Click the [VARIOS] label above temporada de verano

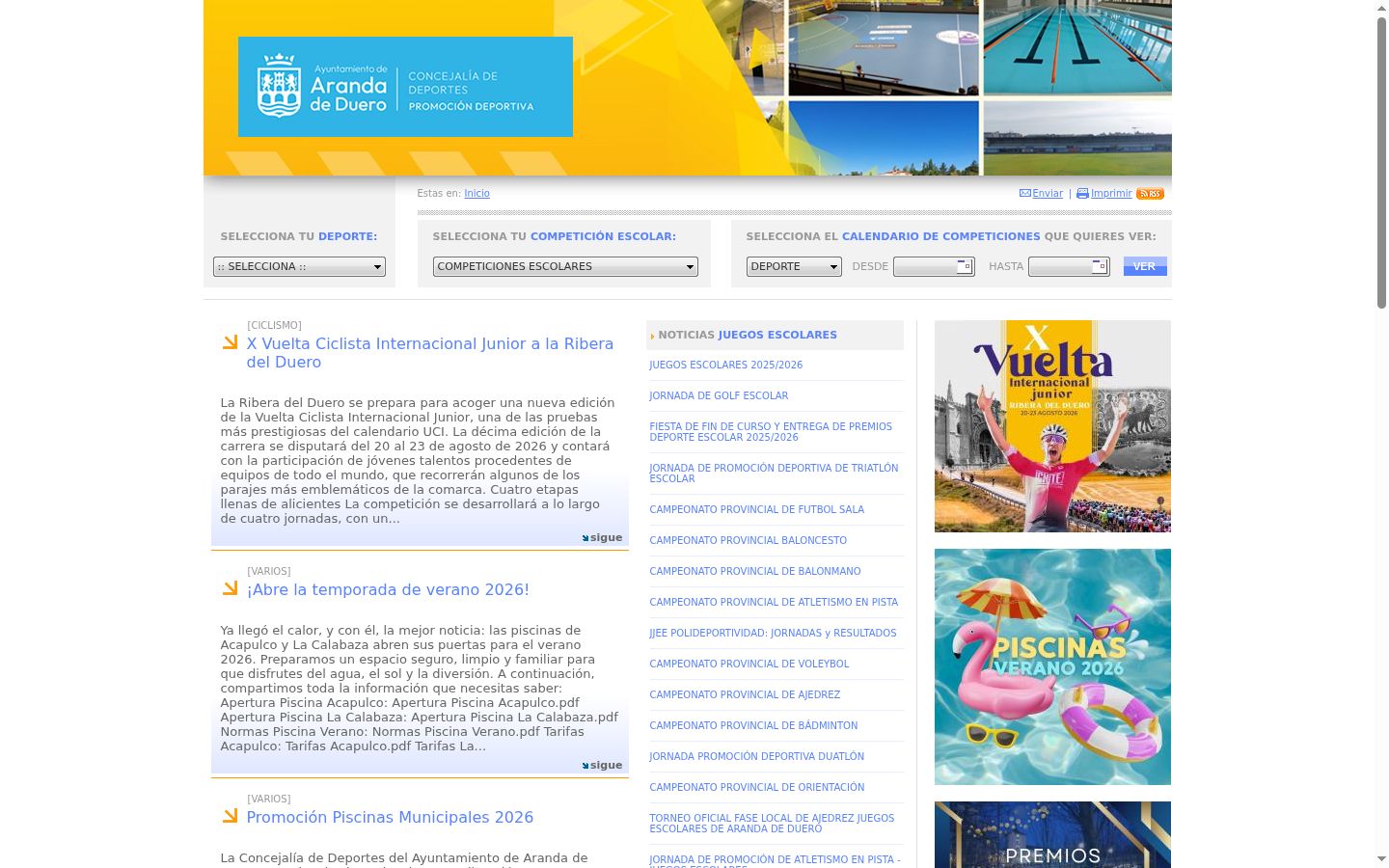pyautogui.click(x=268, y=572)
